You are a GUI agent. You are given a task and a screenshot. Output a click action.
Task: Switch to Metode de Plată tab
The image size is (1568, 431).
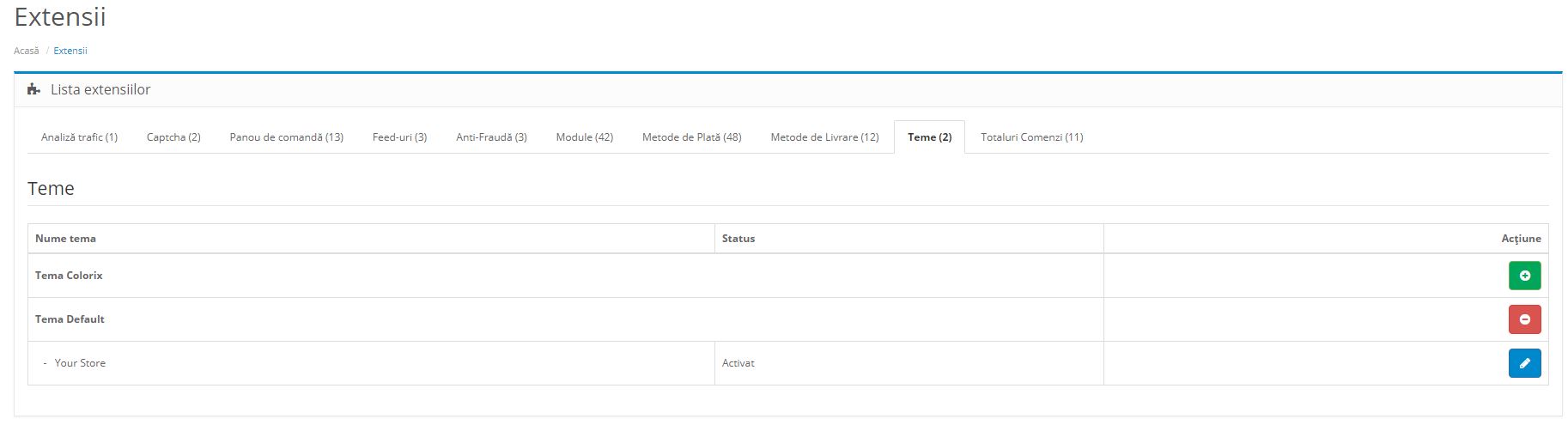691,137
